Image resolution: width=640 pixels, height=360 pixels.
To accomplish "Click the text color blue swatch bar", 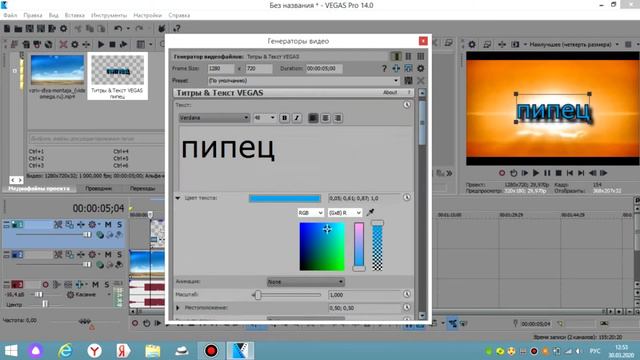I will (x=285, y=198).
